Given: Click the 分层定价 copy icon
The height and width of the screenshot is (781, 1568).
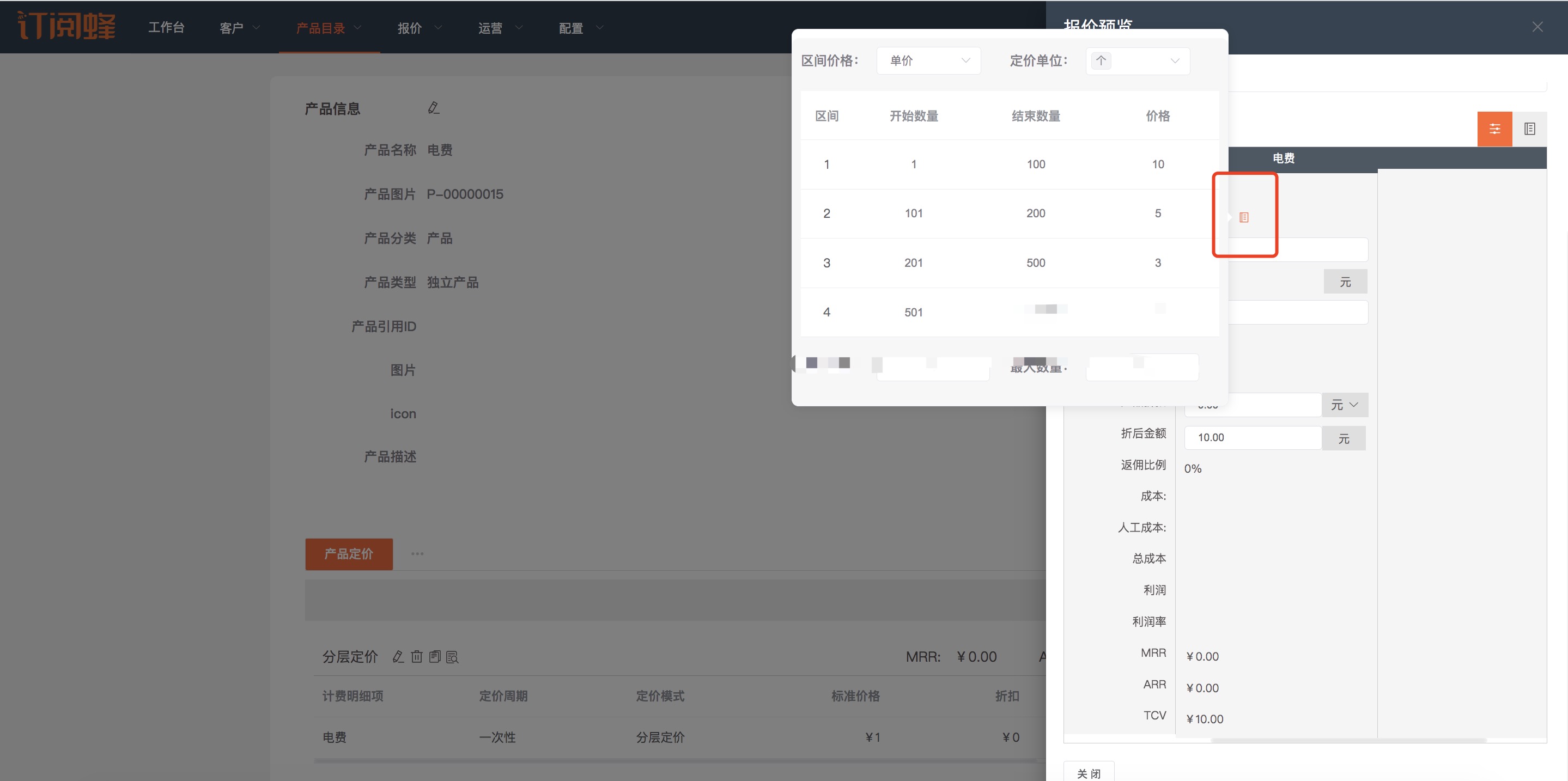Looking at the screenshot, I should coord(435,657).
